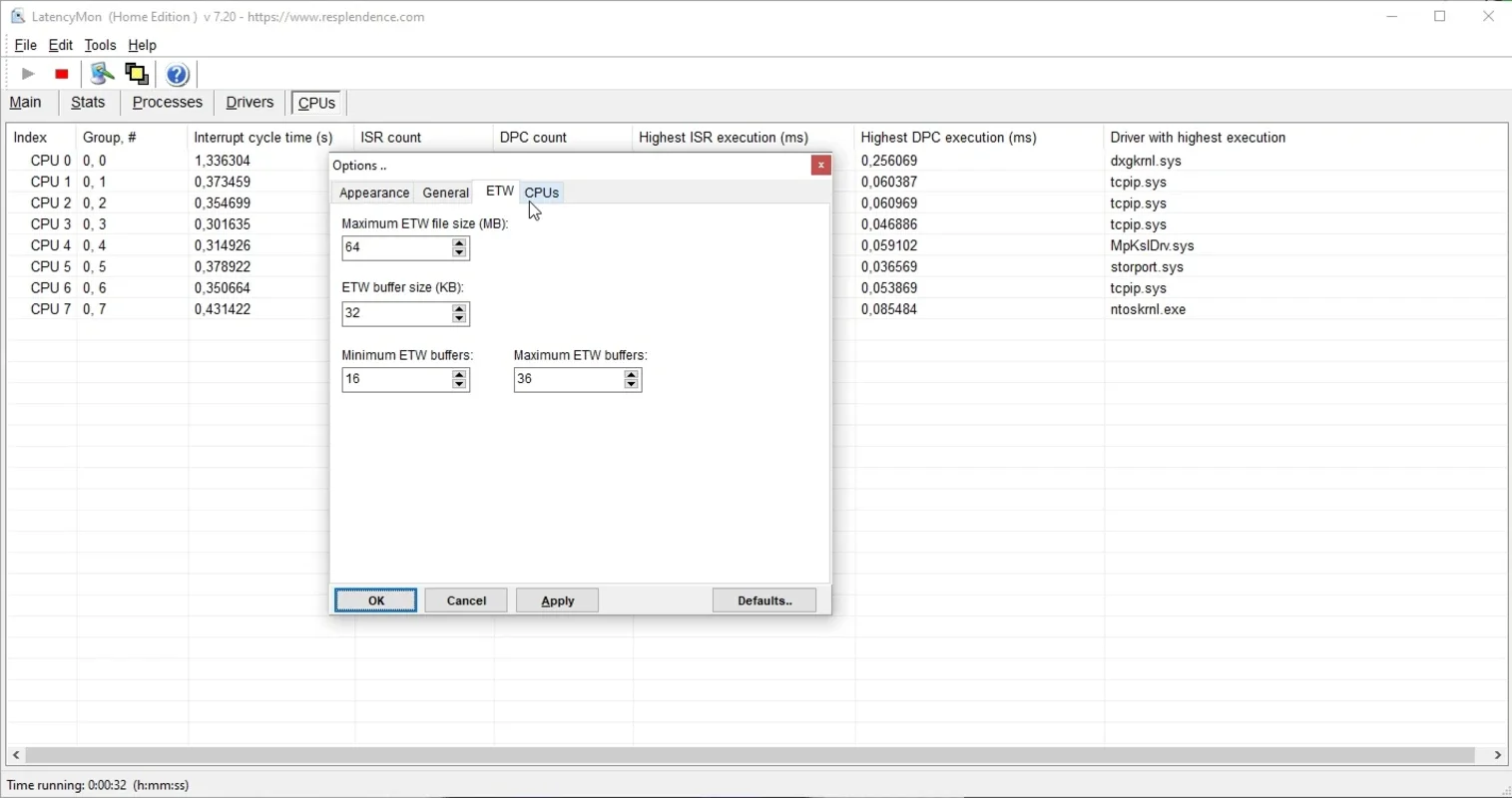The width and height of the screenshot is (1512, 798).
Task: Sort by Index column header
Action: 41,138
